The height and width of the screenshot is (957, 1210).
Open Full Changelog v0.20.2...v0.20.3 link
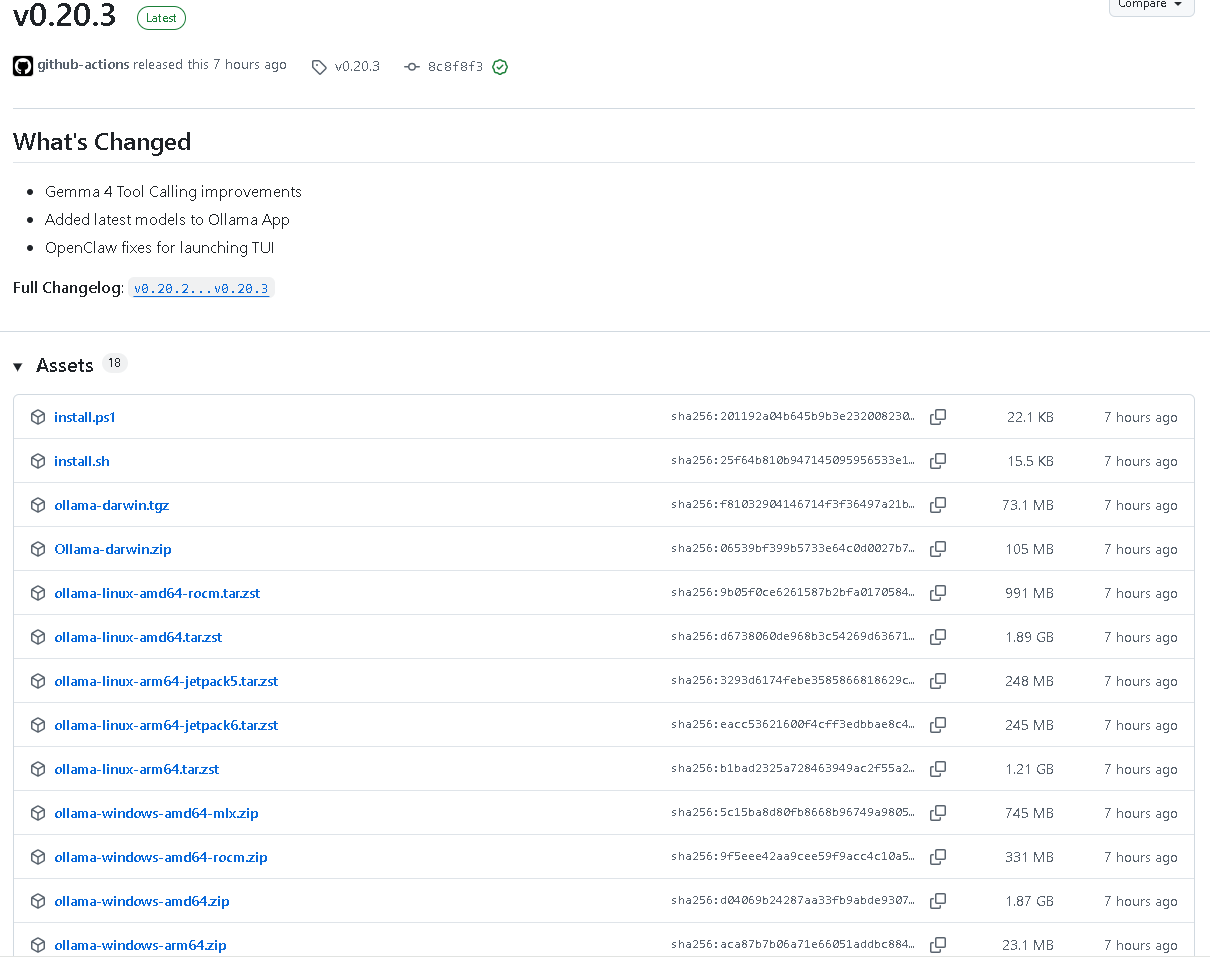[201, 288]
